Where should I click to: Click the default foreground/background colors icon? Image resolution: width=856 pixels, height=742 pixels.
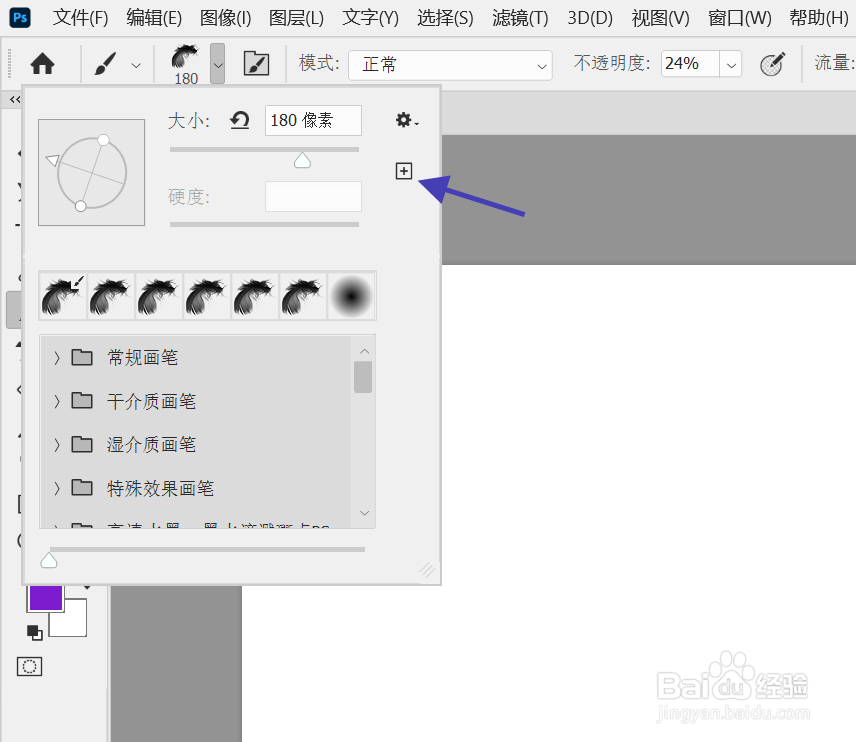pos(34,633)
